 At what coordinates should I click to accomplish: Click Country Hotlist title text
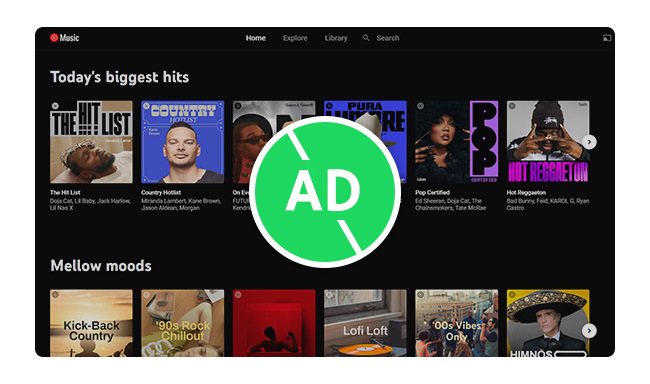pyautogui.click(x=161, y=192)
